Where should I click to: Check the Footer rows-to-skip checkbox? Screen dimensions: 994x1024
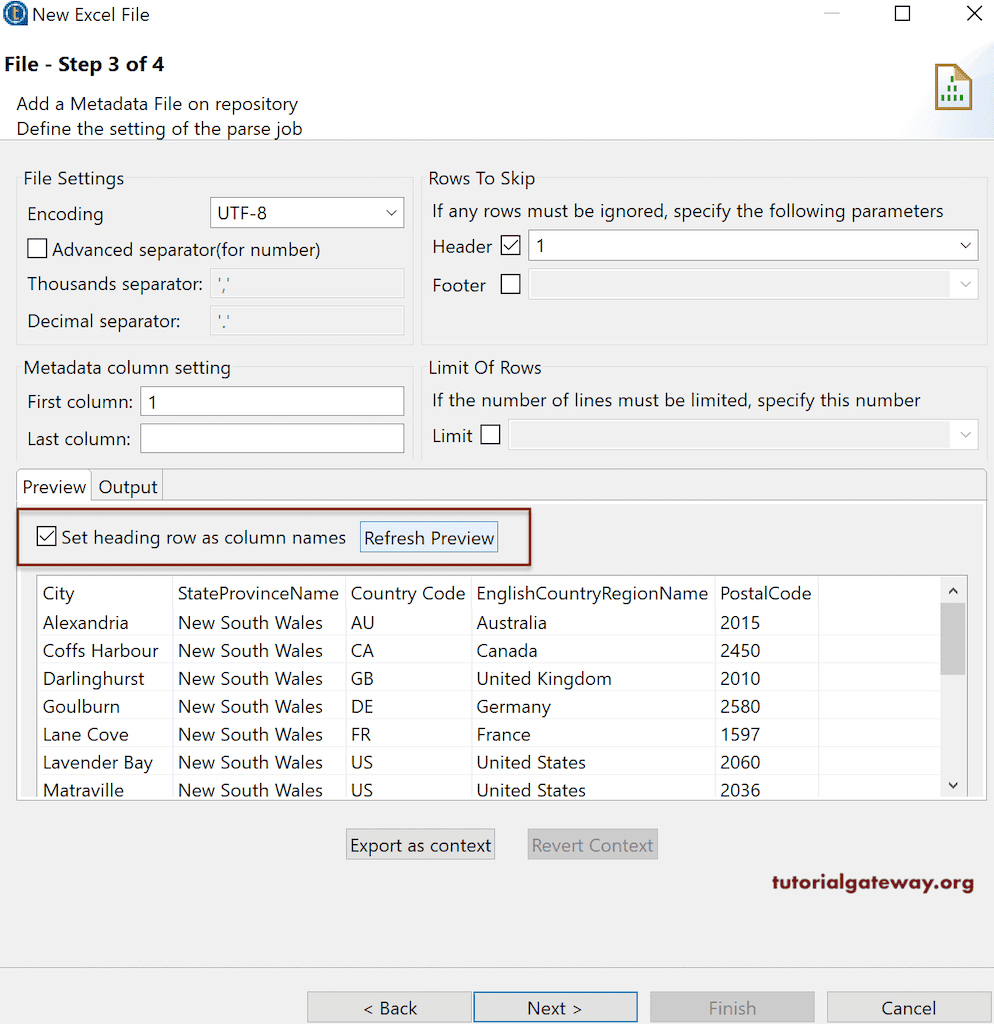tap(510, 285)
